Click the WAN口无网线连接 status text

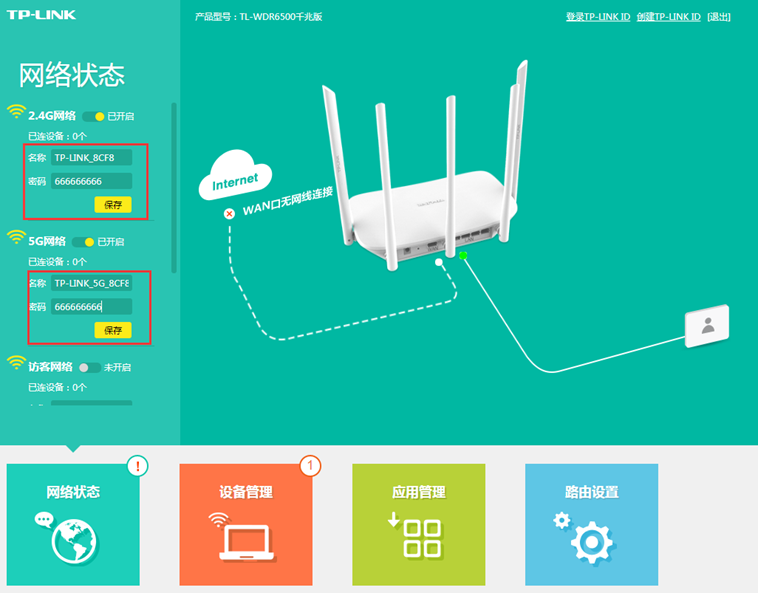pyautogui.click(x=288, y=201)
